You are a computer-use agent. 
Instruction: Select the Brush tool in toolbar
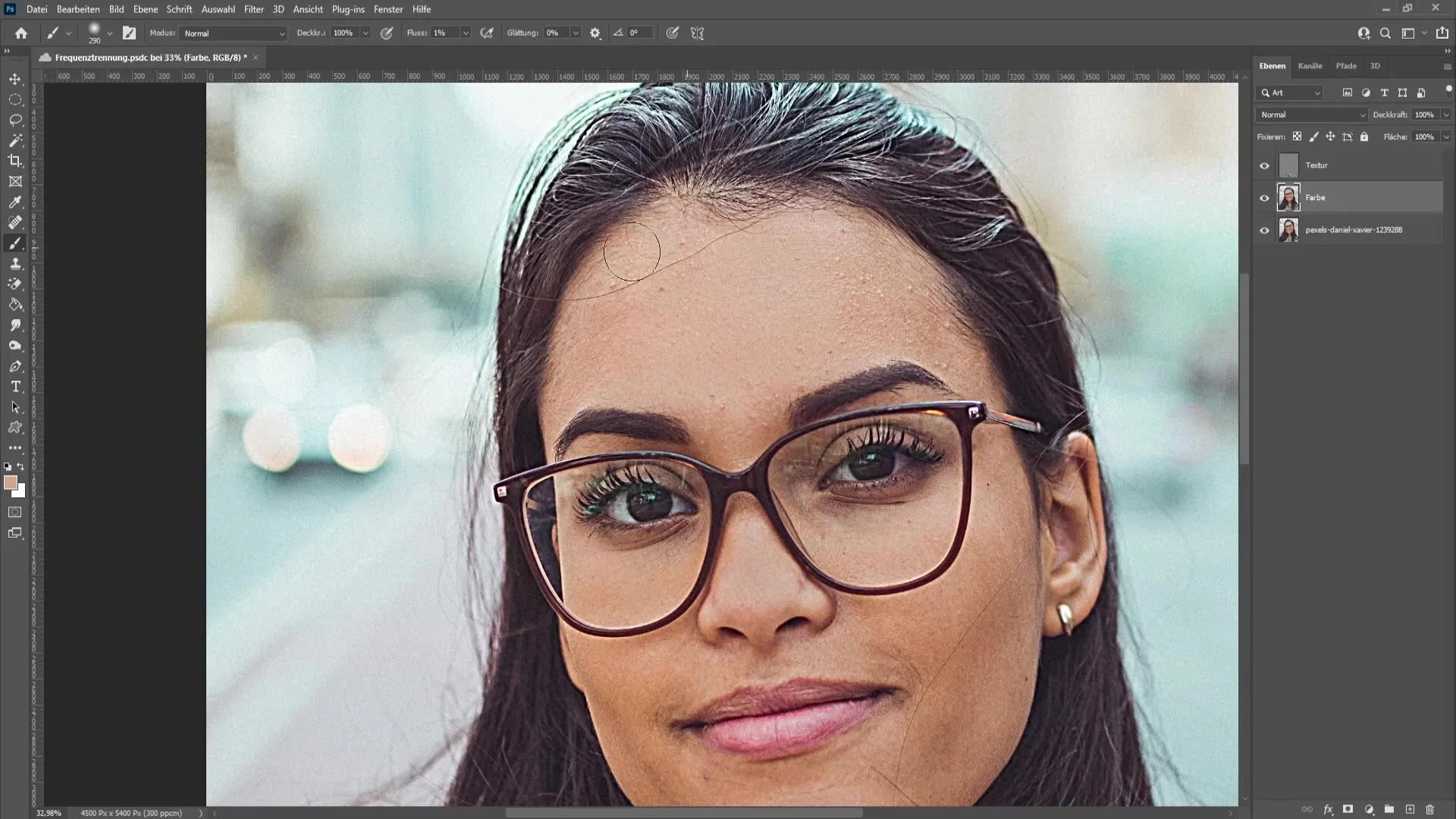(x=15, y=242)
